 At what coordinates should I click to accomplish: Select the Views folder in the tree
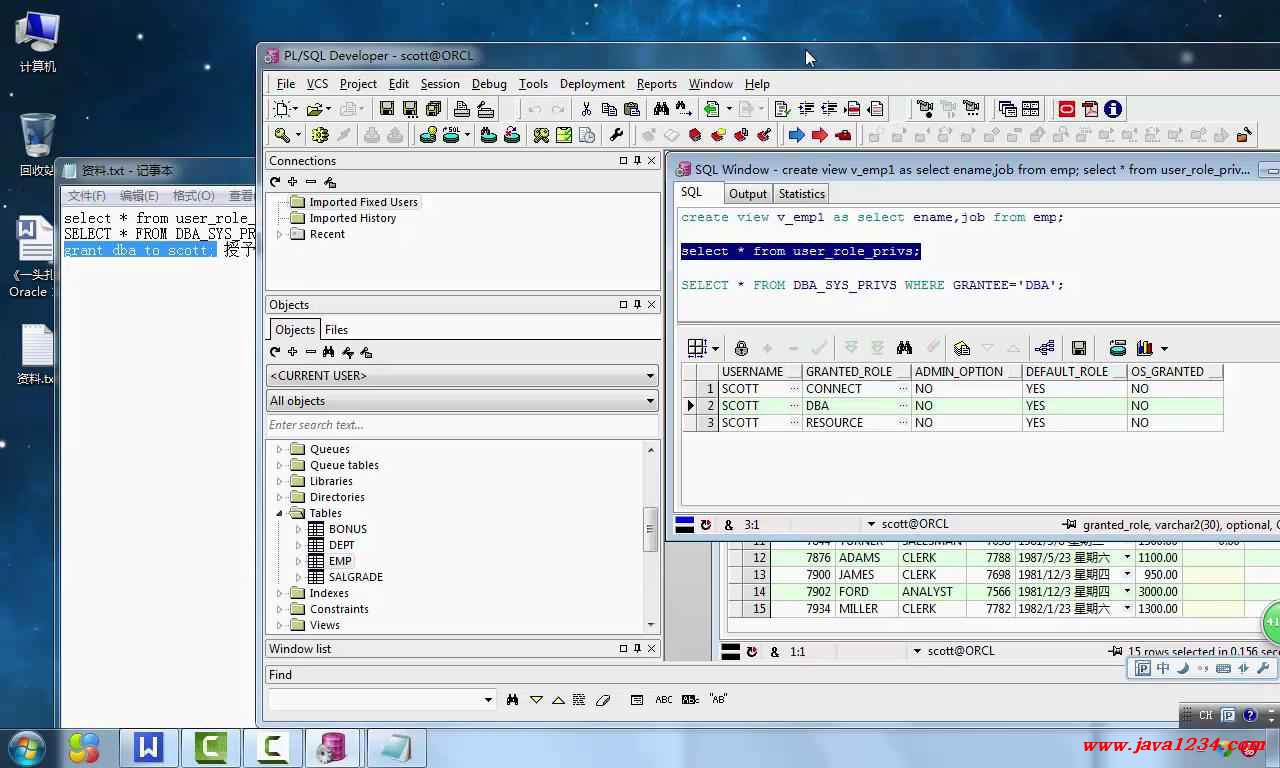click(x=325, y=625)
